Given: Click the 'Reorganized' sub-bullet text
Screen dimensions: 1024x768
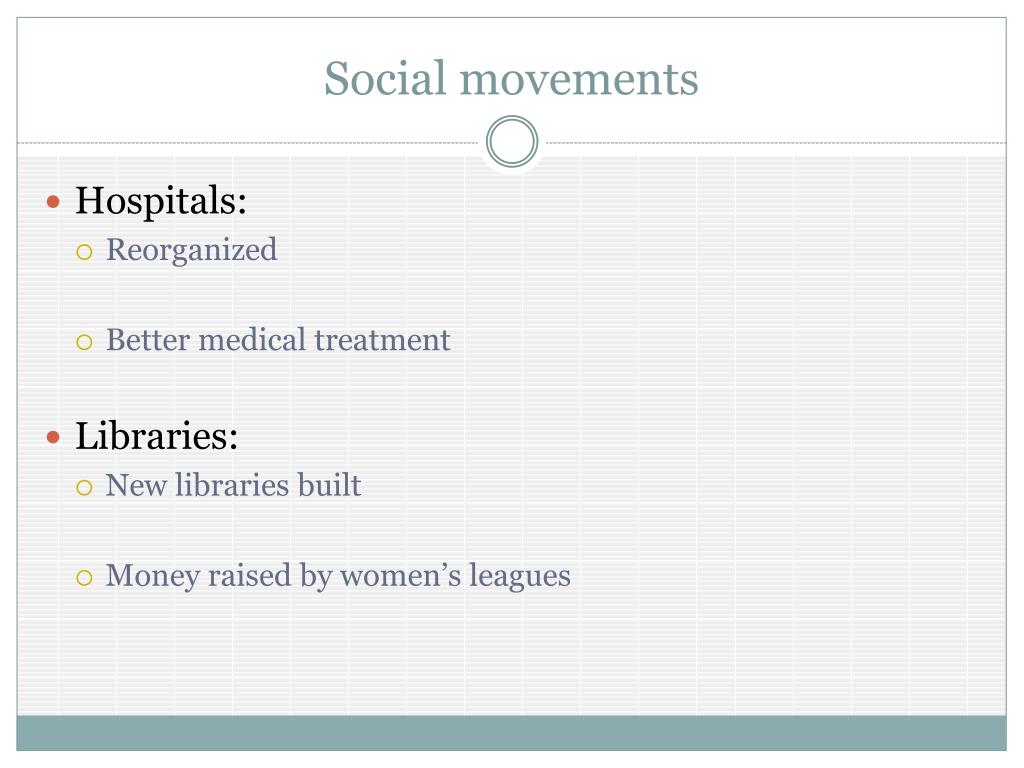Looking at the screenshot, I should pos(191,250).
